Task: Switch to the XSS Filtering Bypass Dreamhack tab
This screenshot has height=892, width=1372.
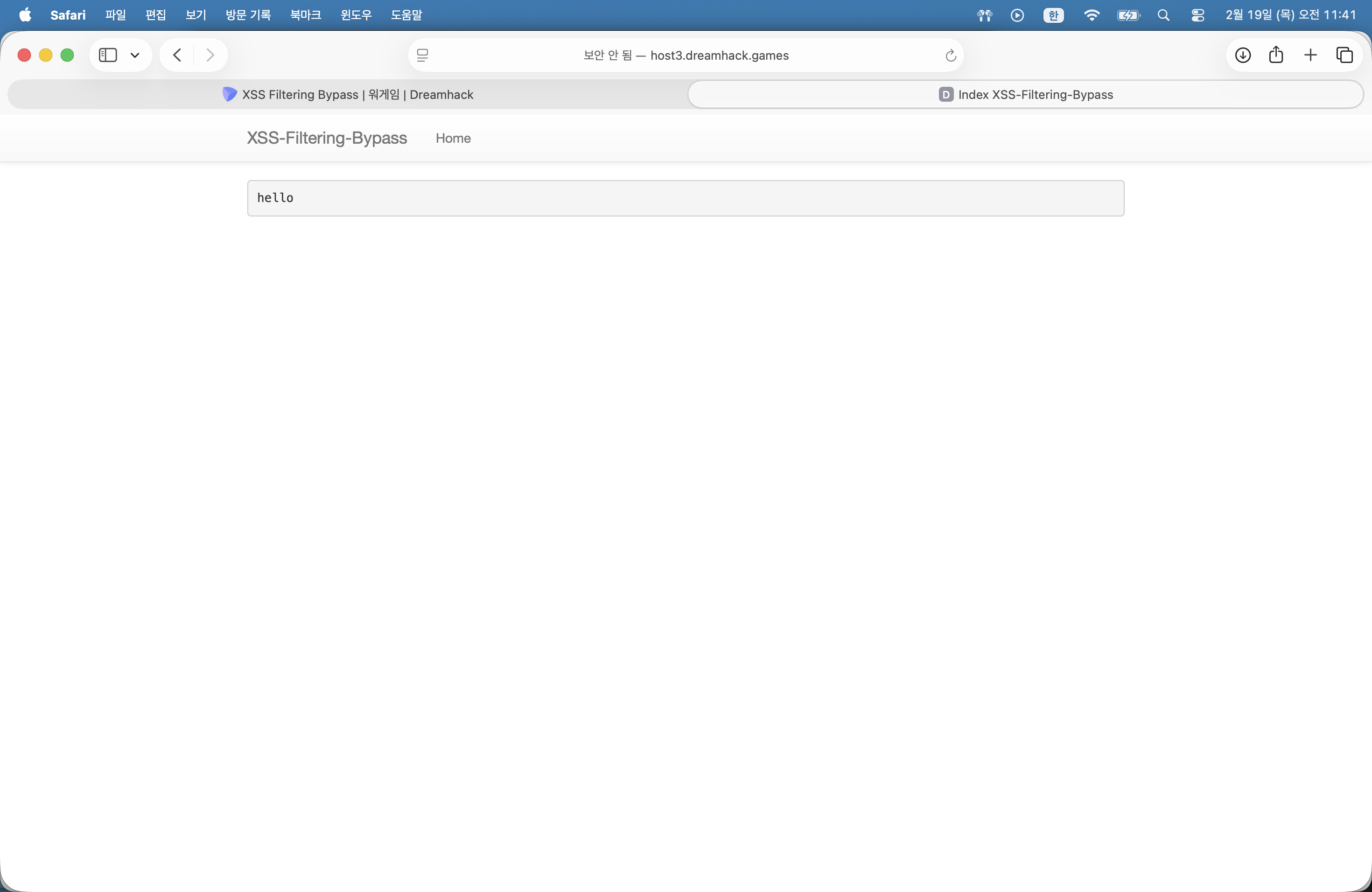Action: [348, 95]
